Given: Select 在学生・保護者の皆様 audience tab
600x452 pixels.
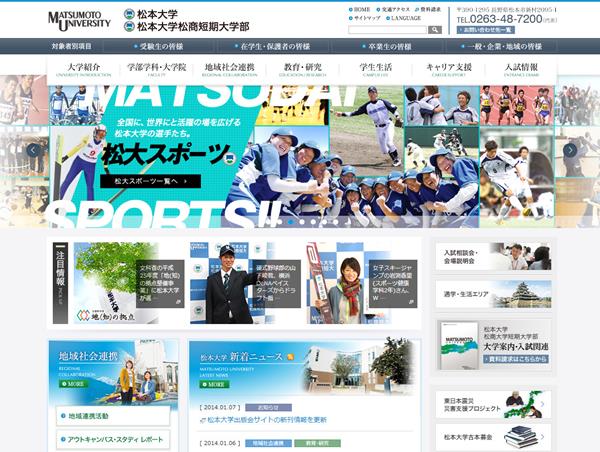Looking at the screenshot, I should [x=274, y=46].
